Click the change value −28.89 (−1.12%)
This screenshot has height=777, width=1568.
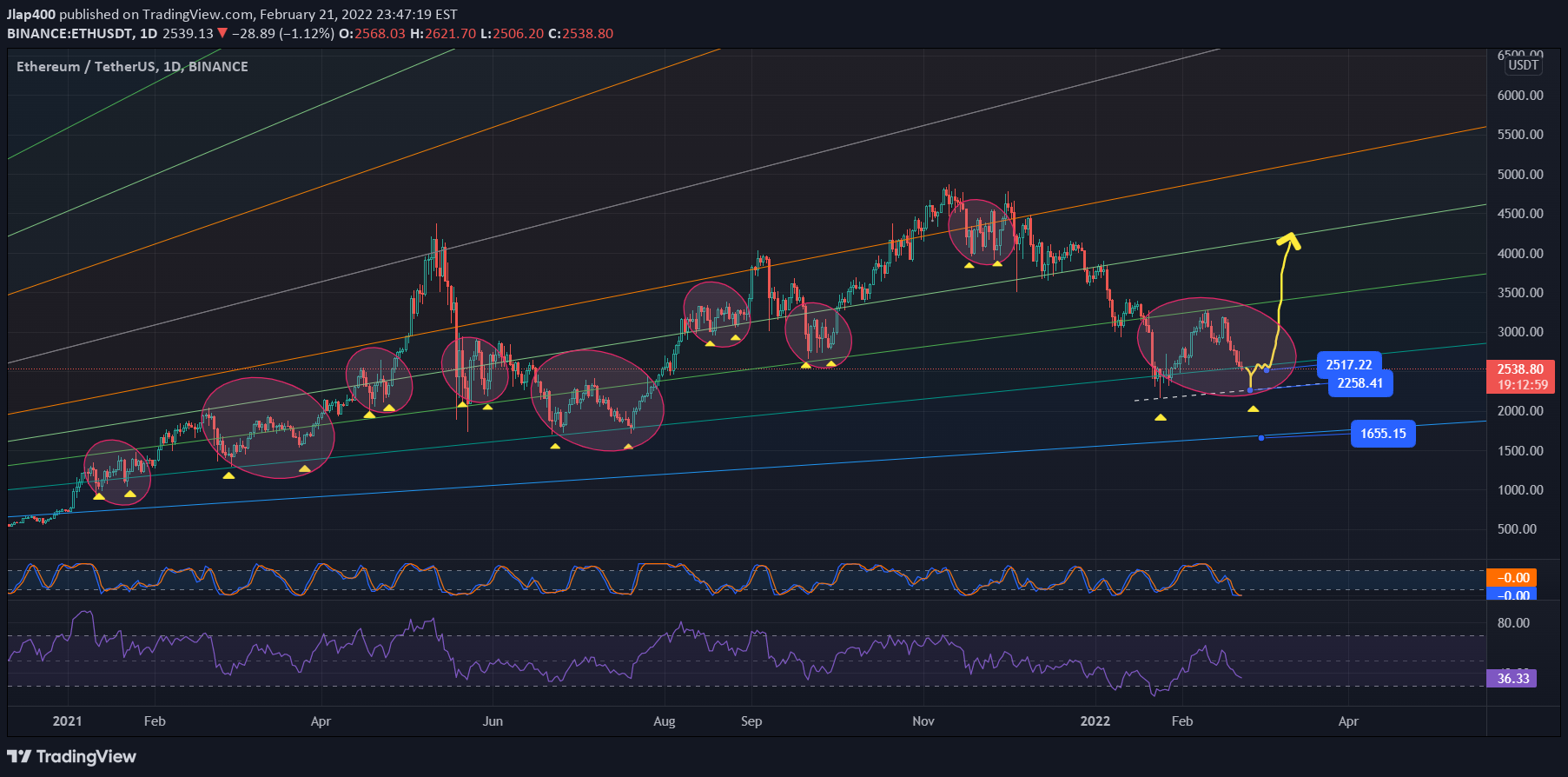[282, 33]
